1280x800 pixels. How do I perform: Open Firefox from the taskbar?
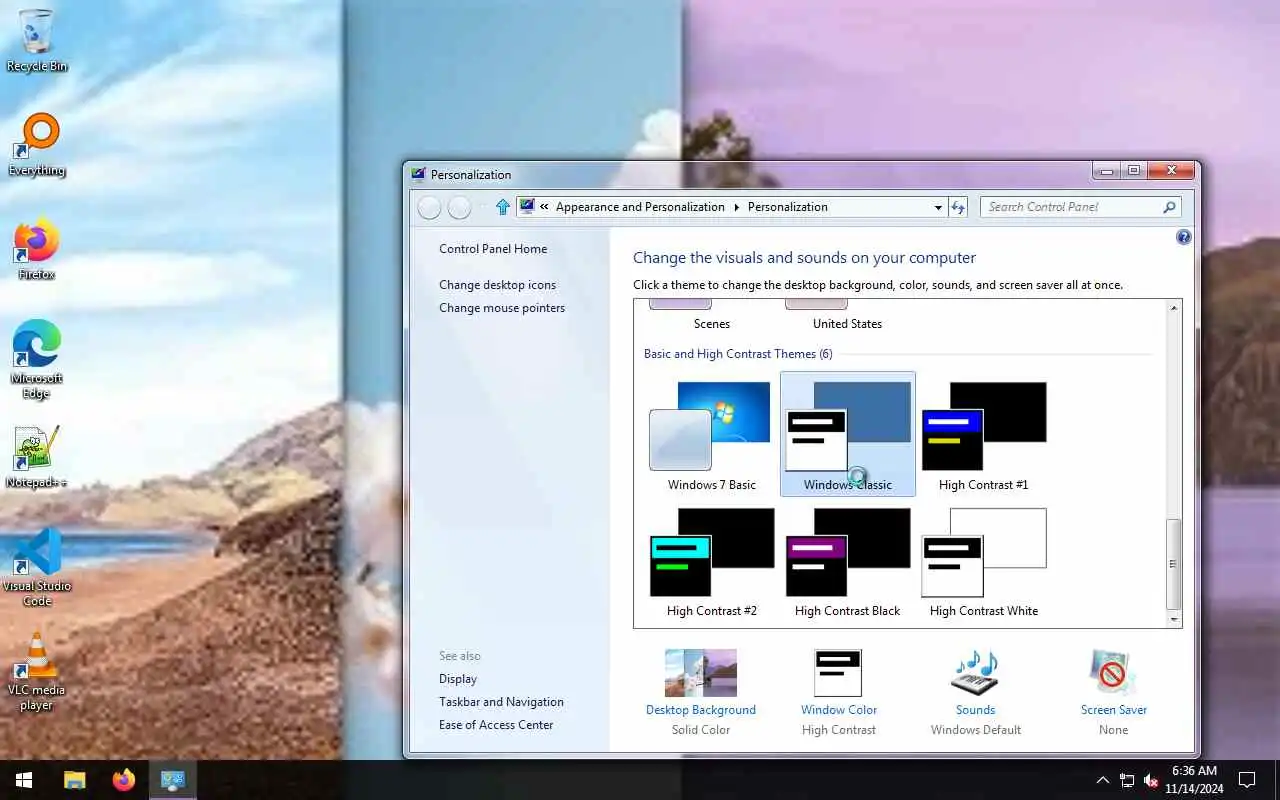tap(124, 780)
